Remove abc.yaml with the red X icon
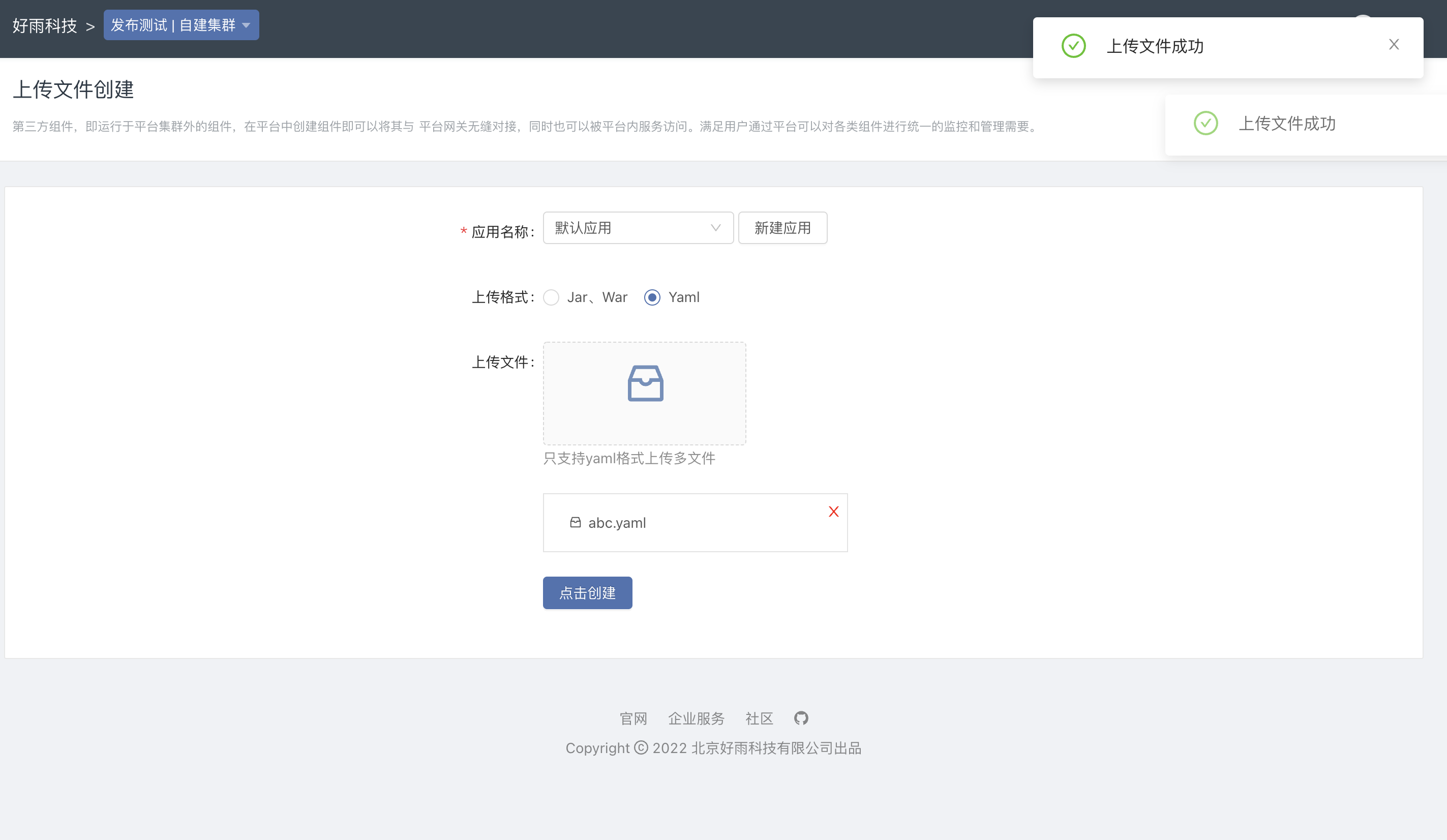 [833, 511]
